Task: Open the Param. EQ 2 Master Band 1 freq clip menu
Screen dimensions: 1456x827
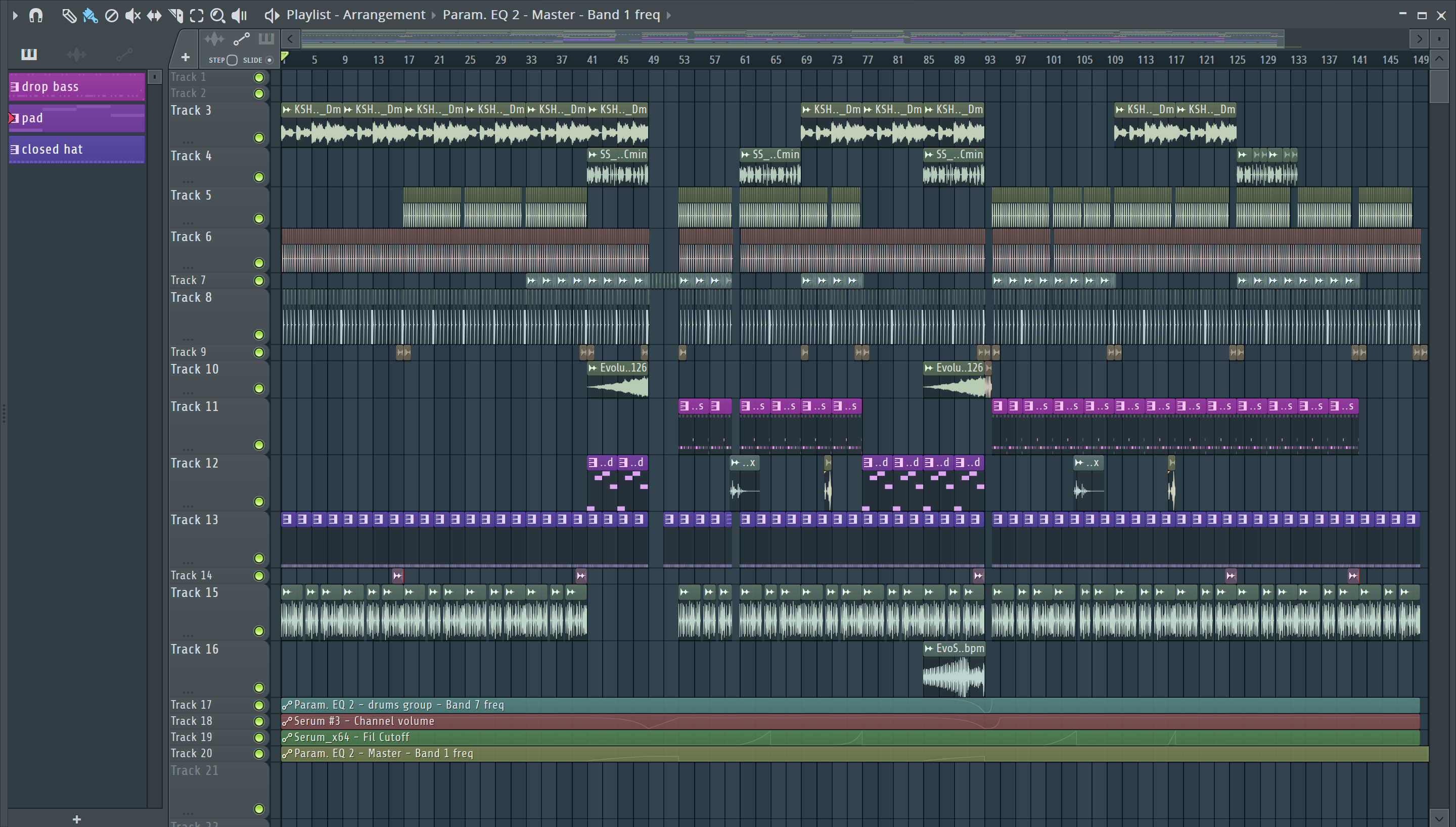Action: 551,15
